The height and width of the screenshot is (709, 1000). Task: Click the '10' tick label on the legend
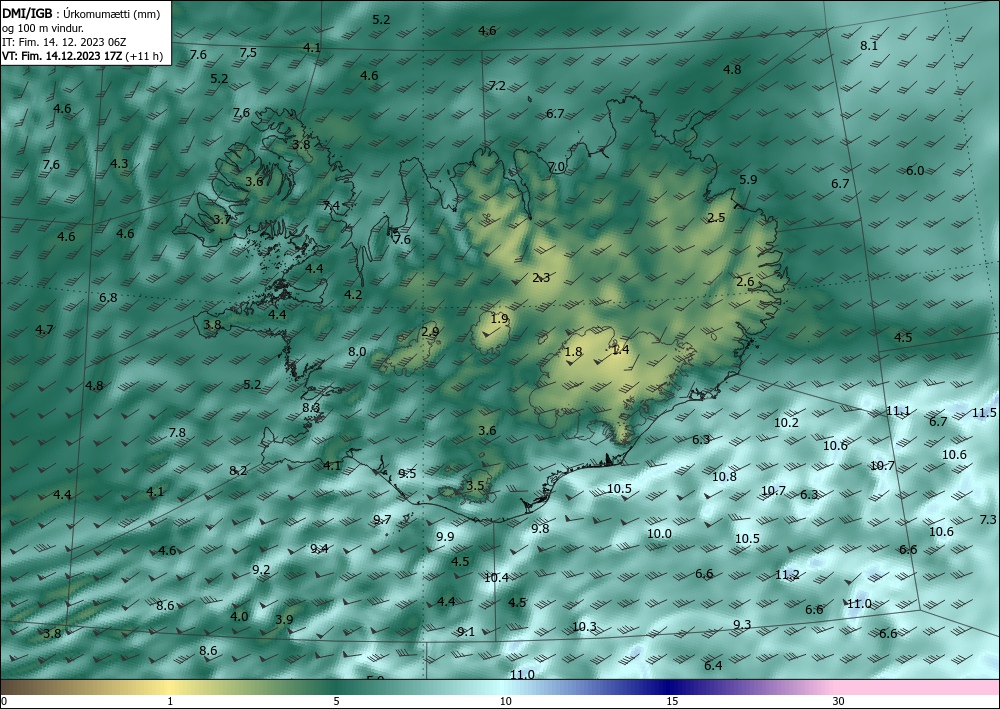pyautogui.click(x=505, y=702)
